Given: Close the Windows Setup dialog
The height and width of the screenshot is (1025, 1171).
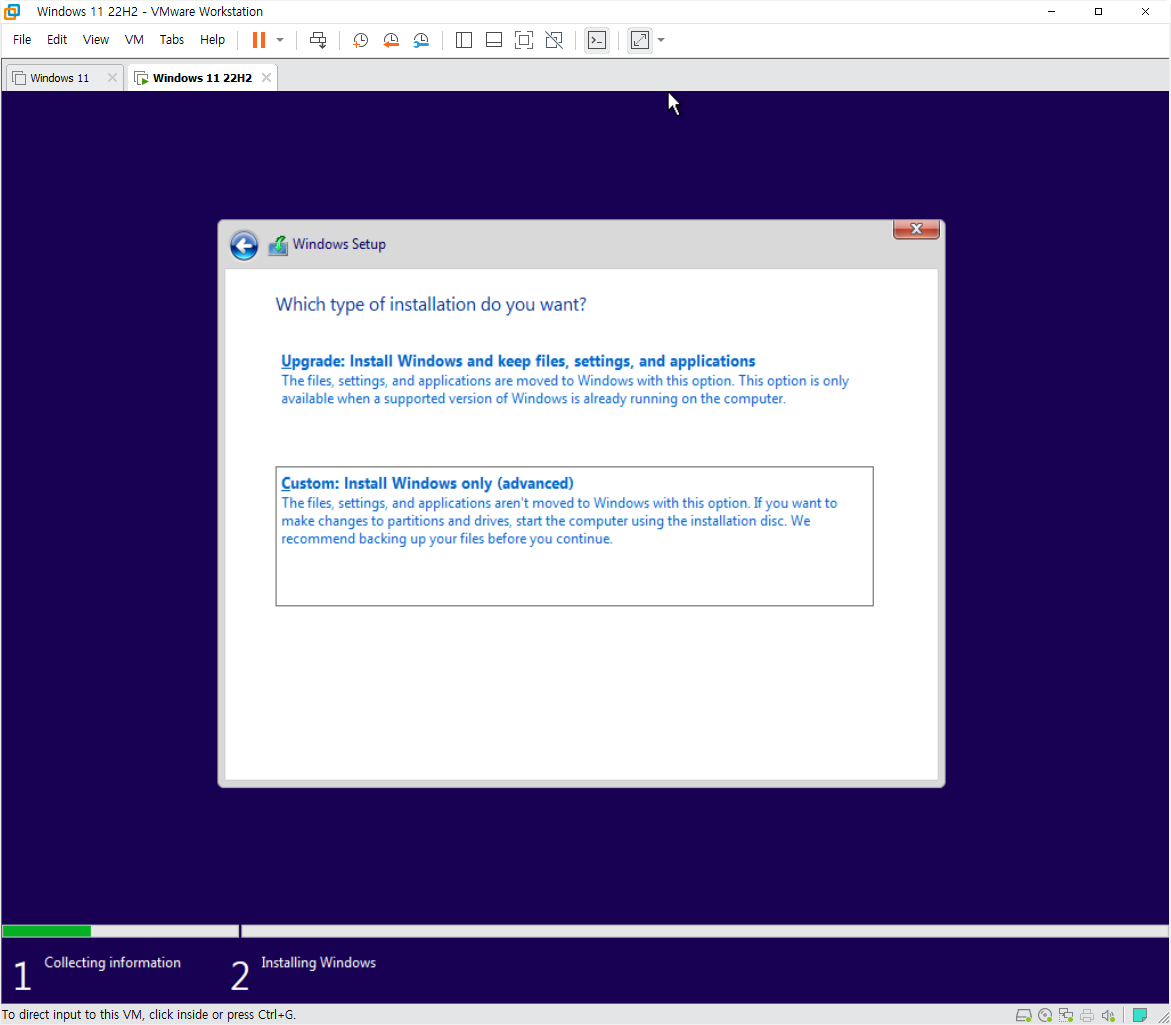Looking at the screenshot, I should (x=916, y=228).
